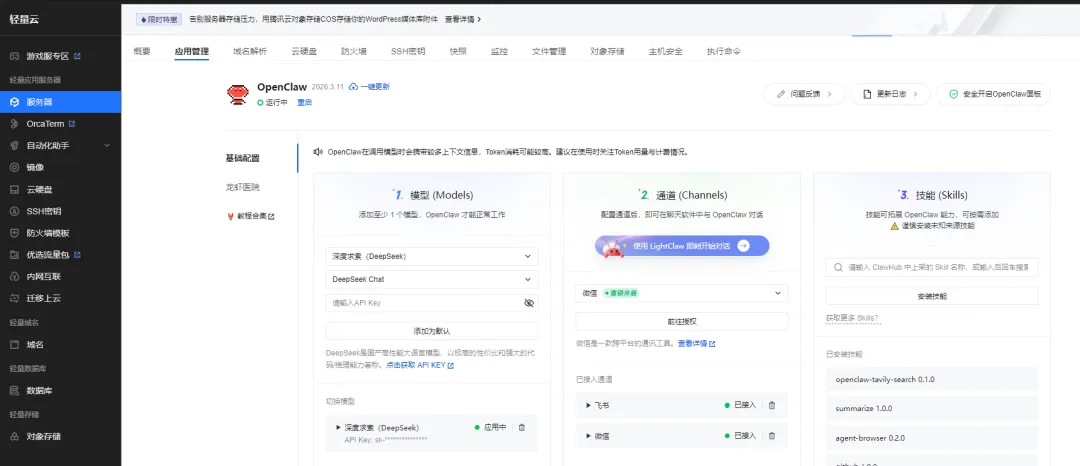Open 点击获取 API KEY link
The width and height of the screenshot is (1080, 466).
point(419,366)
